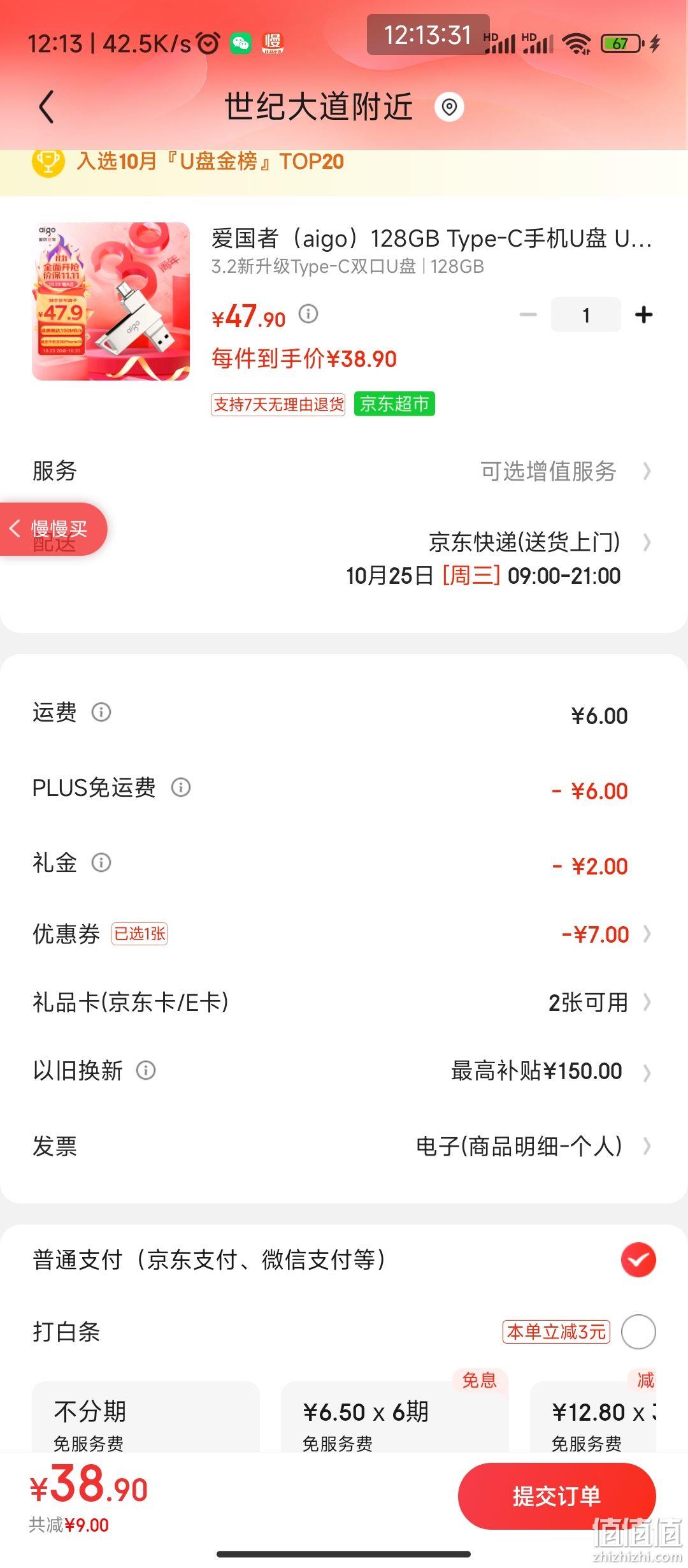Choose 不分期 installment option
This screenshot has width=688, height=1568.
click(146, 1418)
